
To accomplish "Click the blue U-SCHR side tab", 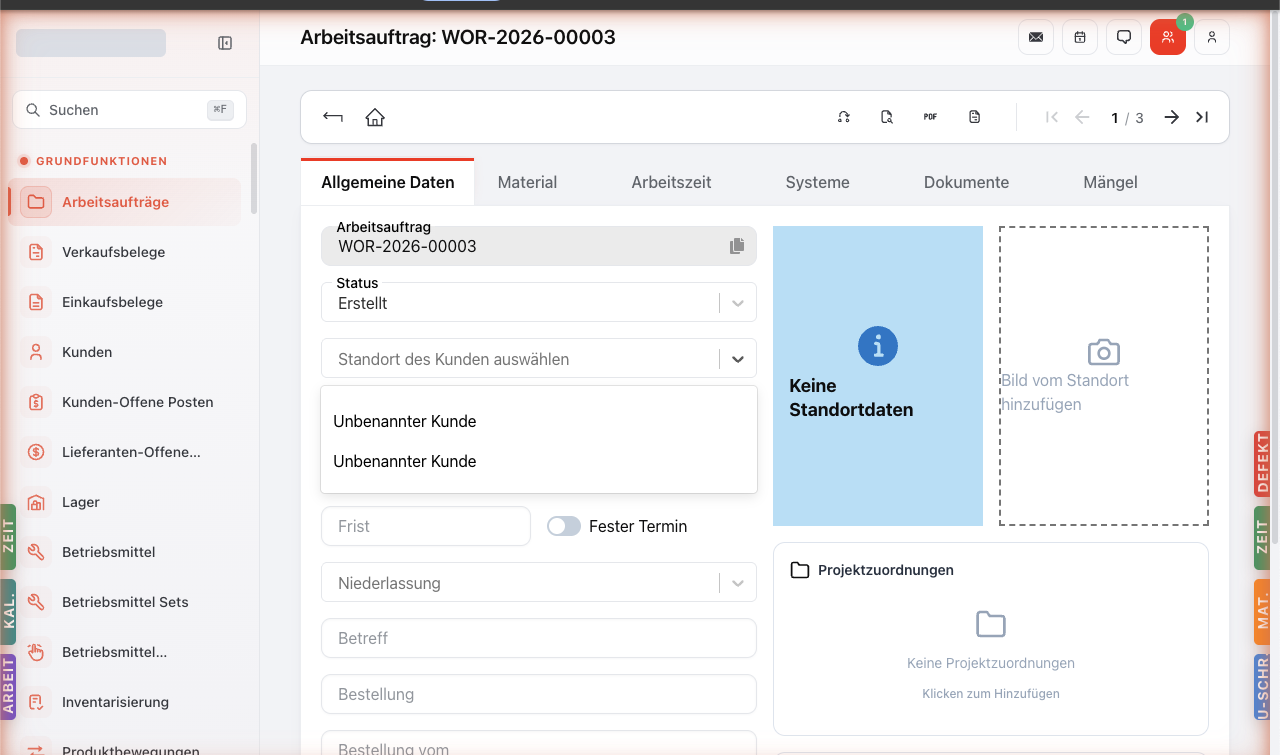I will 1263,687.
